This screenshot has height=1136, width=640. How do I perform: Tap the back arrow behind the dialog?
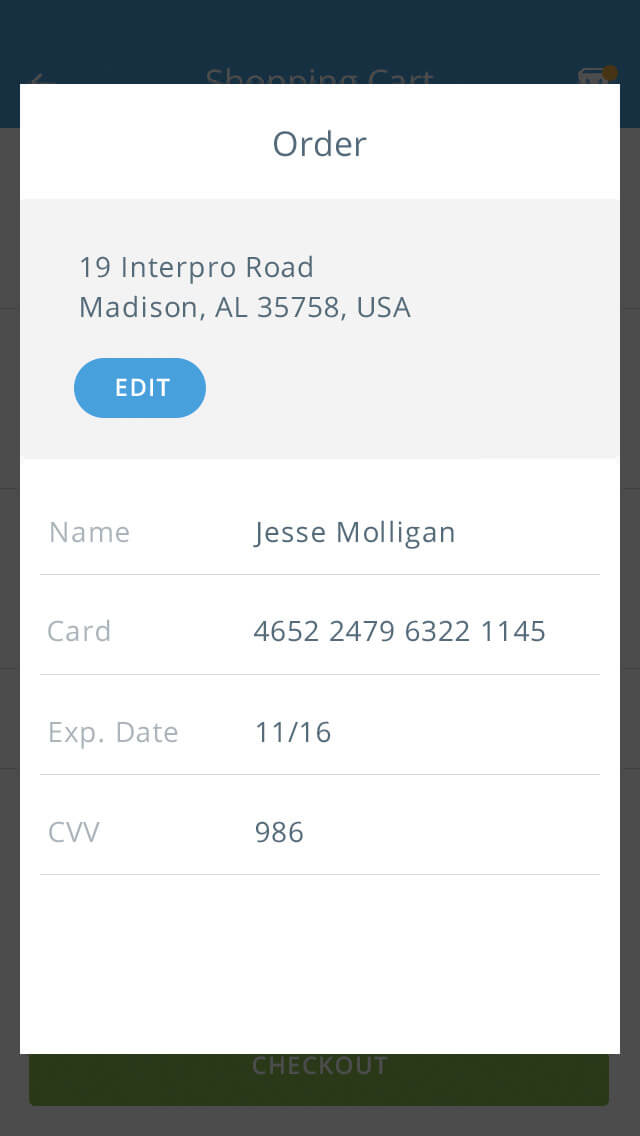coord(40,76)
